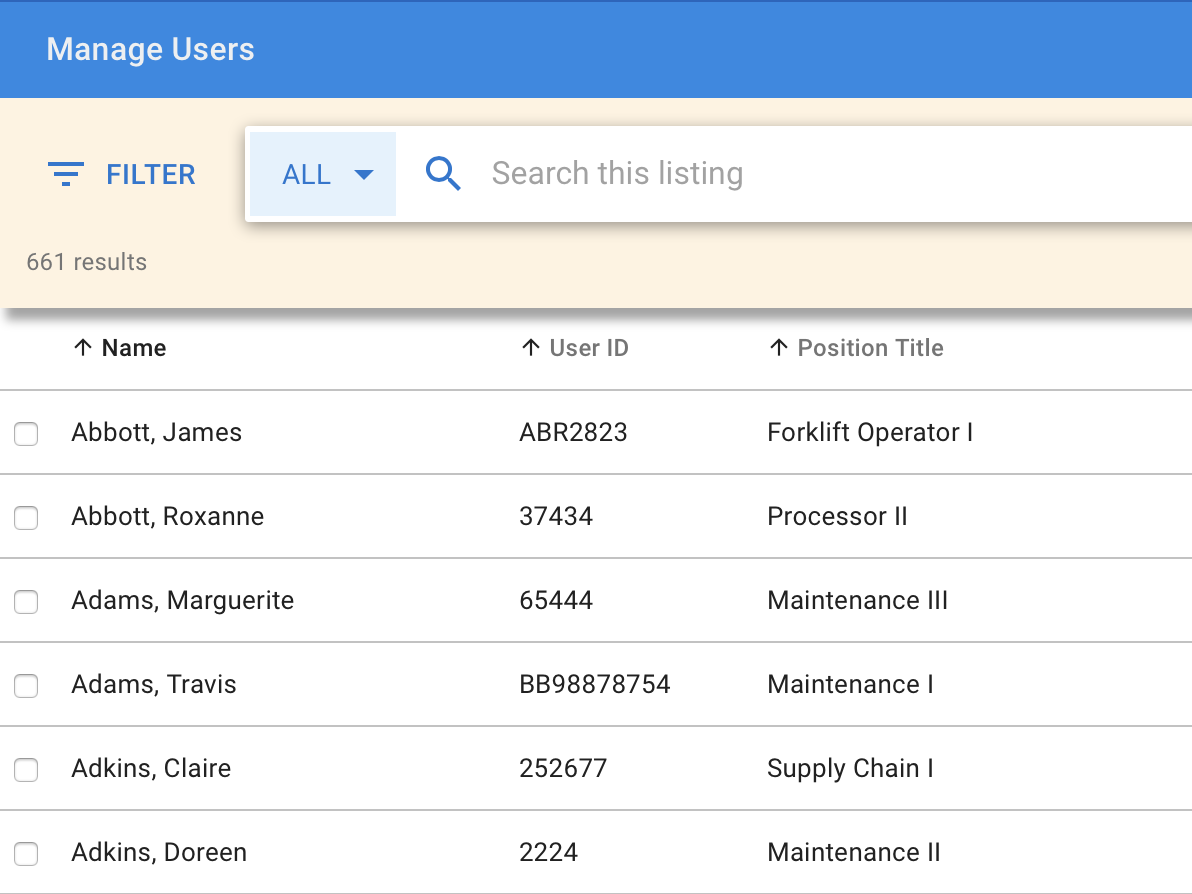Open the Abbott, James user name

157,433
